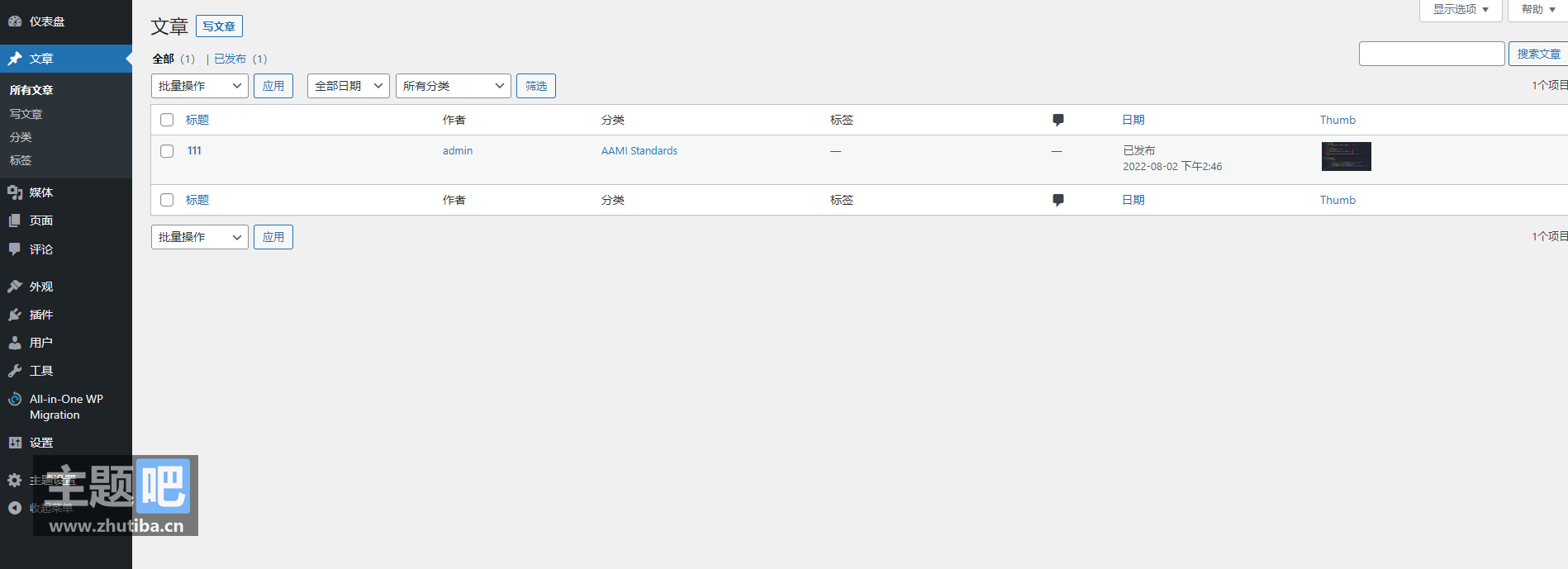Click the Dashboard gauge icon
The image size is (1568, 569).
[x=15, y=21]
